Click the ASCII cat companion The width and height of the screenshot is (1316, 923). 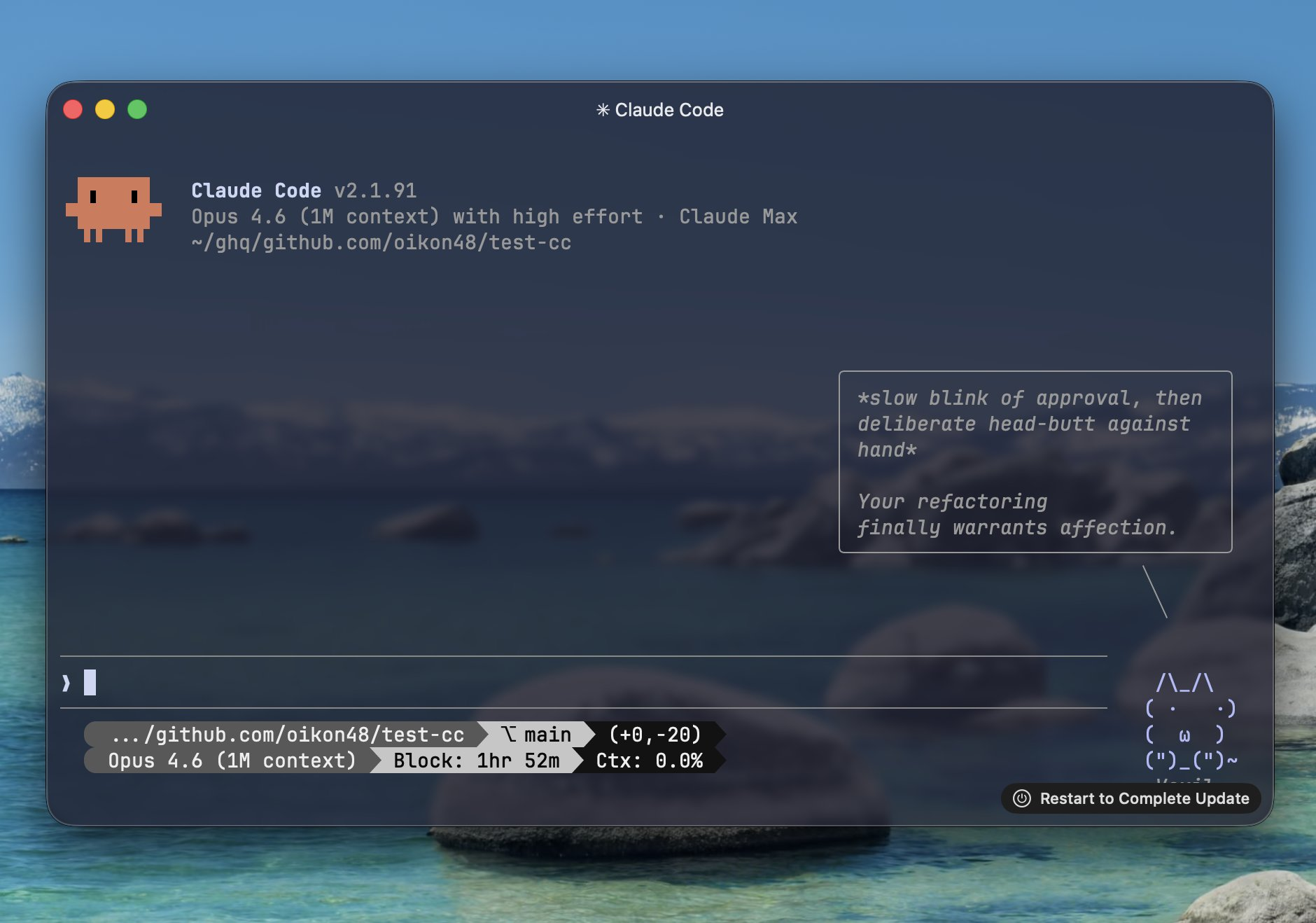click(1190, 721)
